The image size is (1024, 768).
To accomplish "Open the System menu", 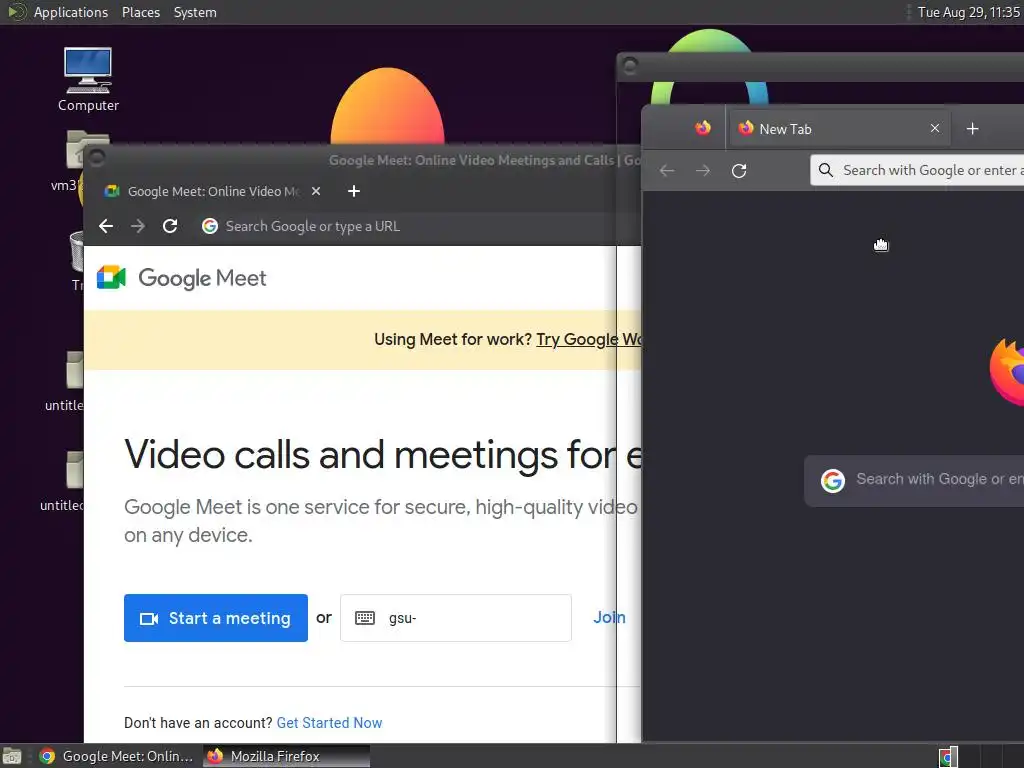I will tap(195, 12).
